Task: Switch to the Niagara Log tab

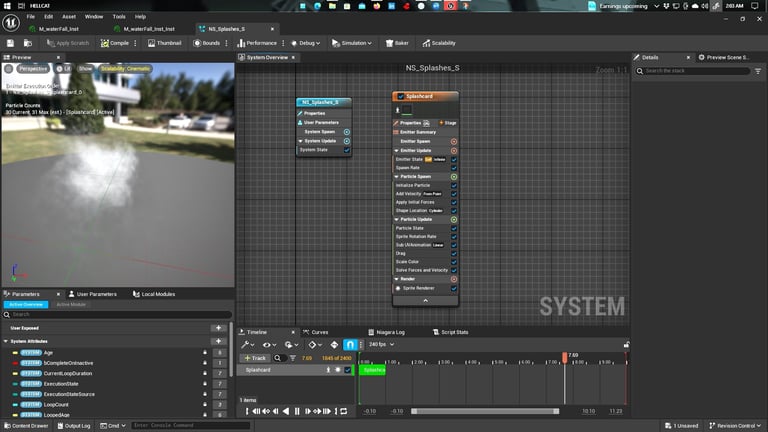Action: pyautogui.click(x=386, y=332)
